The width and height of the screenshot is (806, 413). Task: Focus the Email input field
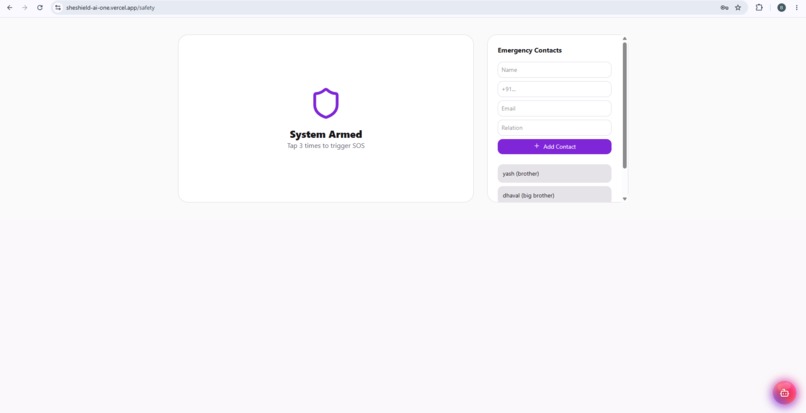(554, 109)
